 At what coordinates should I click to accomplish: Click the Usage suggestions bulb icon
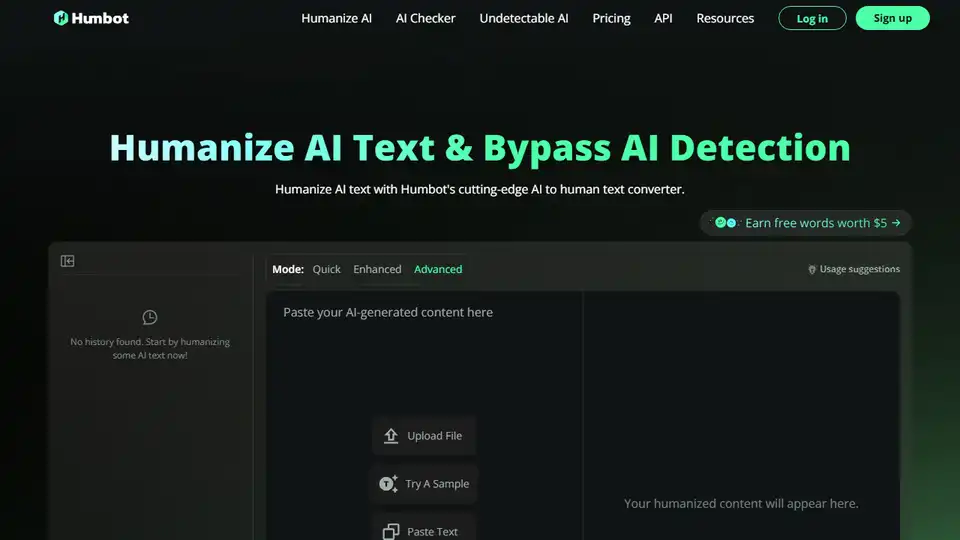click(812, 269)
